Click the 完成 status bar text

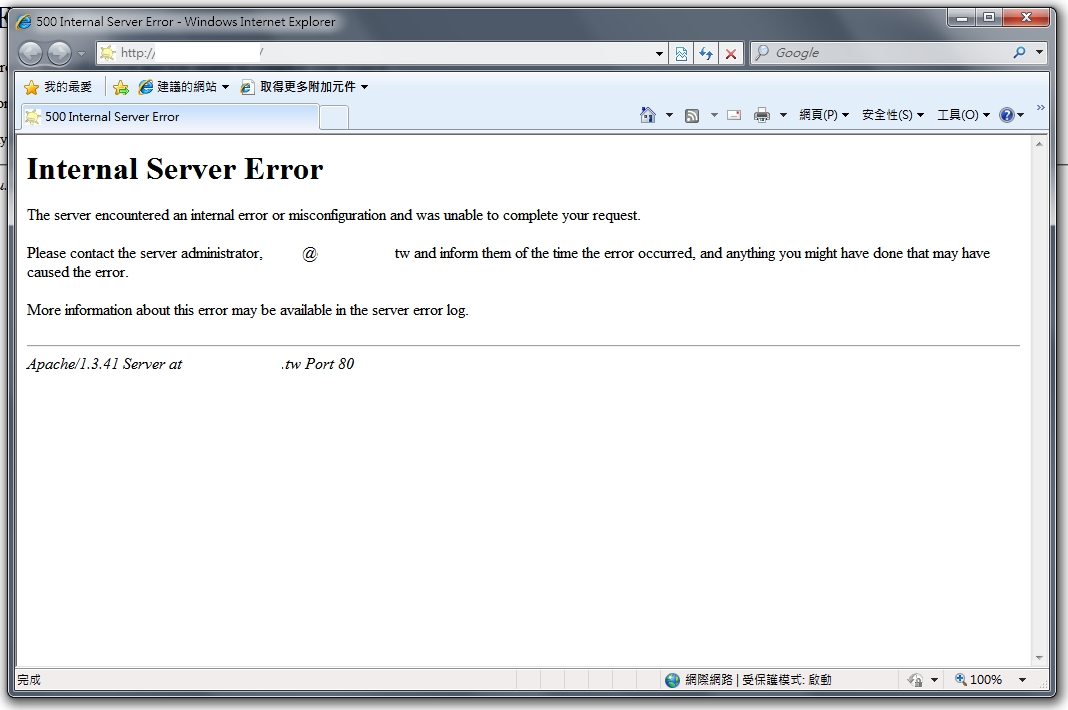[x=29, y=680]
